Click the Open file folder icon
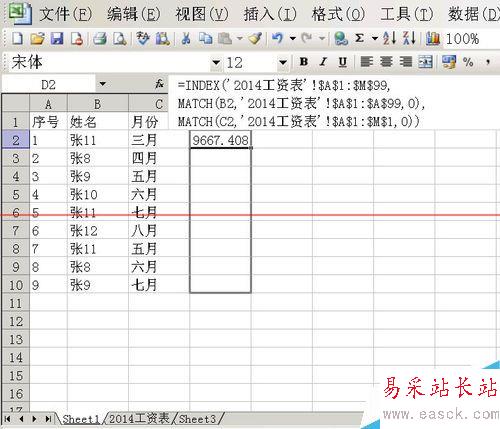 coord(37,39)
